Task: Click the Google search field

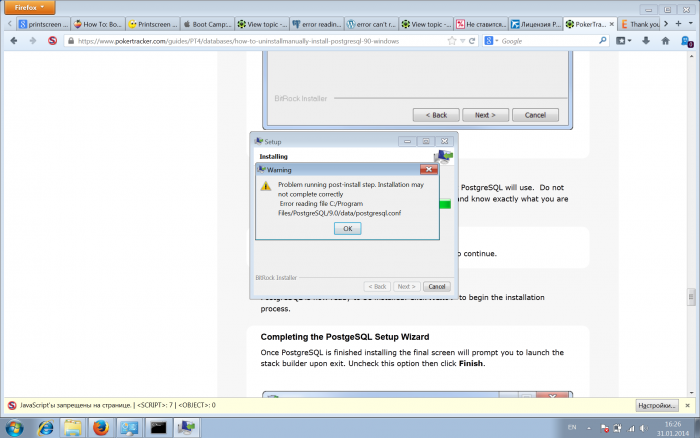Action: (548, 41)
